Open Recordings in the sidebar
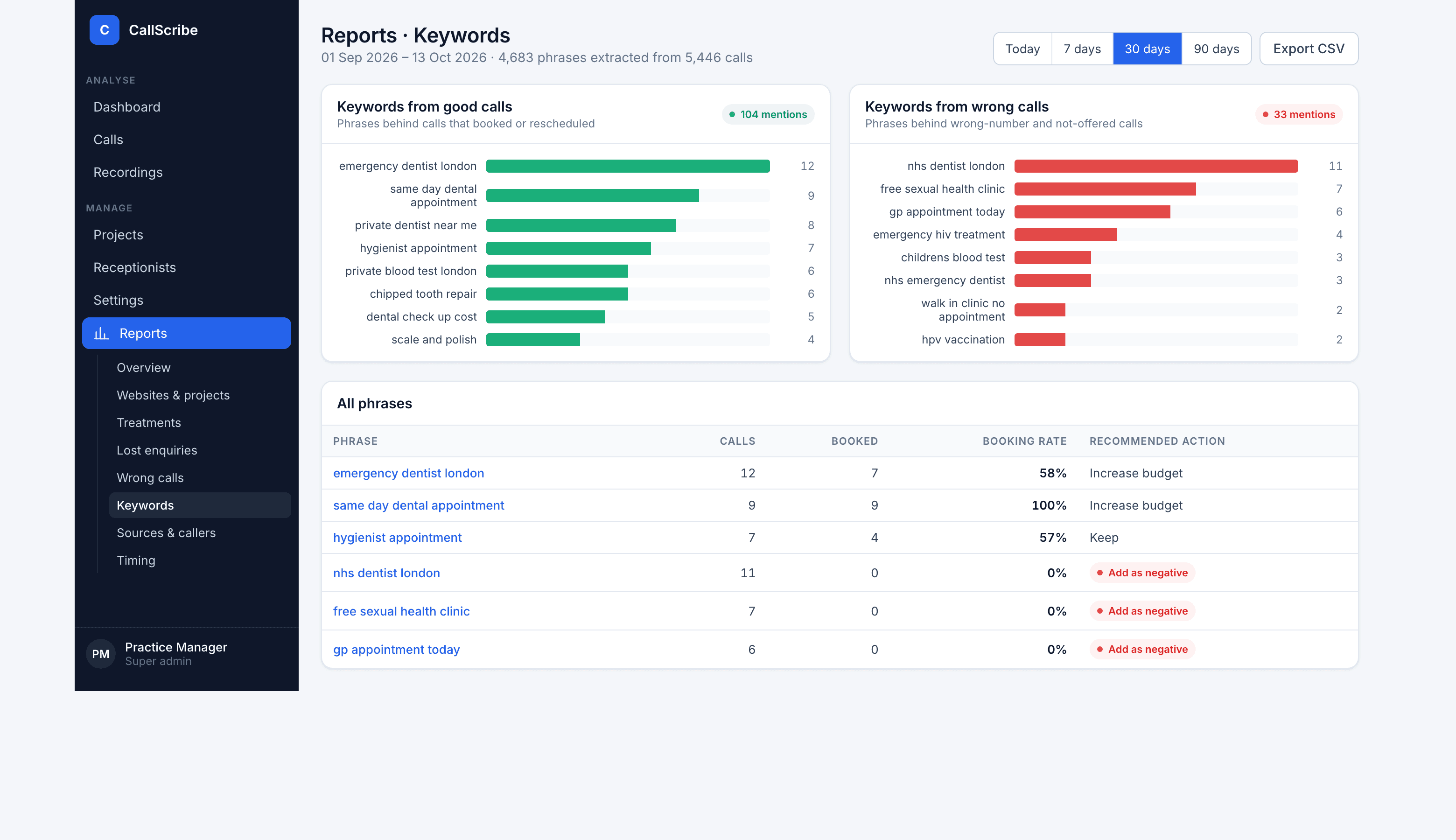This screenshot has width=1456, height=840. (x=186, y=173)
